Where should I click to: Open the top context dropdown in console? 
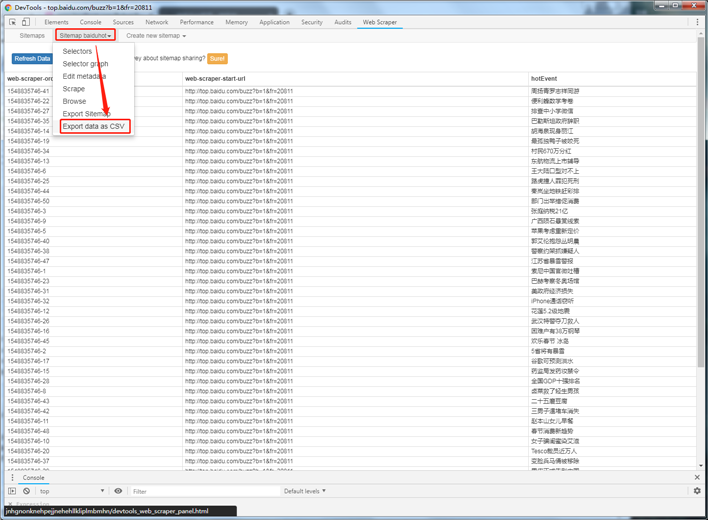72,491
